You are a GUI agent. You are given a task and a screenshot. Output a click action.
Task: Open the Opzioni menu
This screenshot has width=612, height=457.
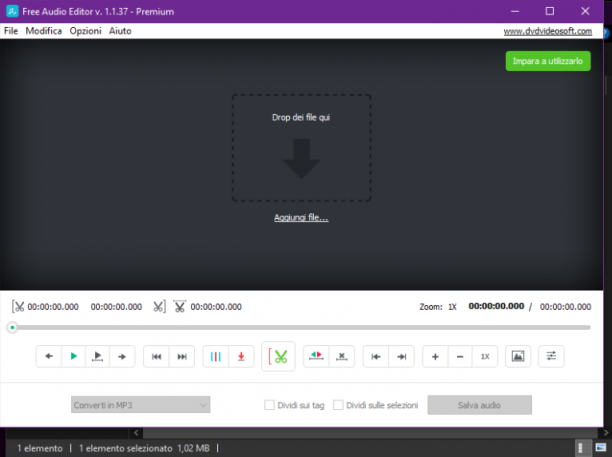coord(85,31)
